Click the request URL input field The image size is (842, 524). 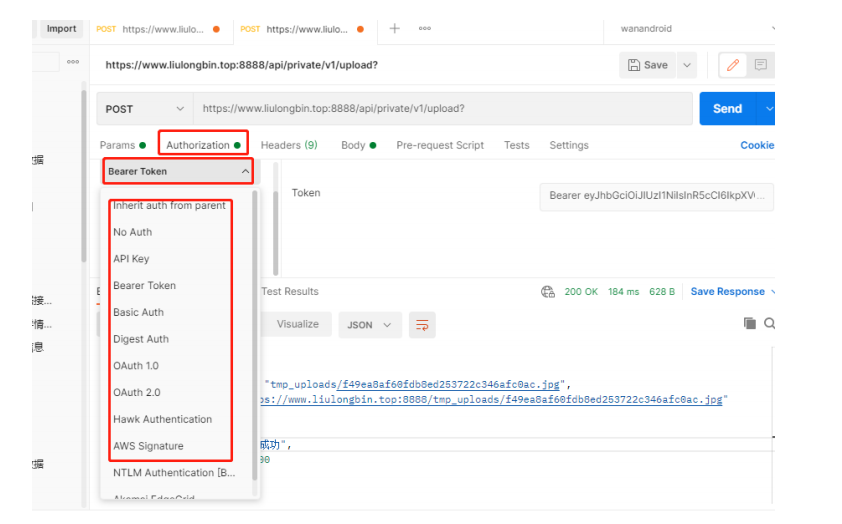tap(443, 108)
